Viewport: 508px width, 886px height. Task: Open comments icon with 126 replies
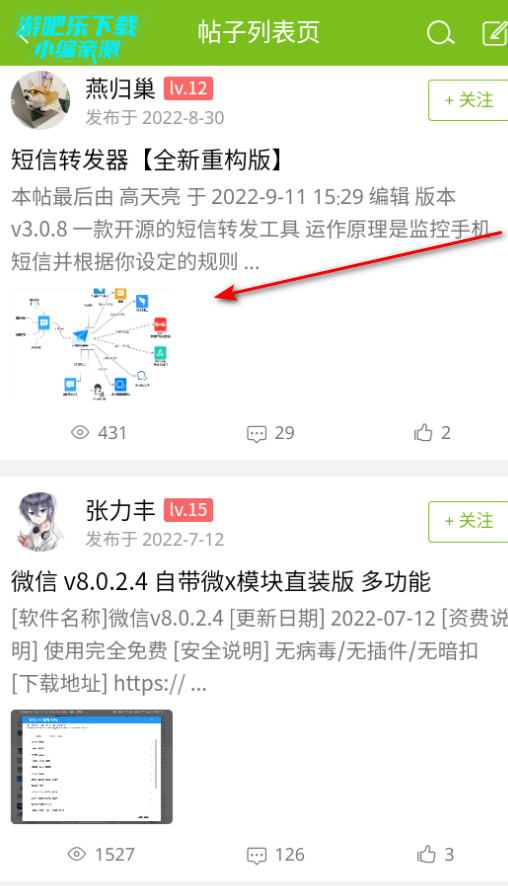[257, 855]
